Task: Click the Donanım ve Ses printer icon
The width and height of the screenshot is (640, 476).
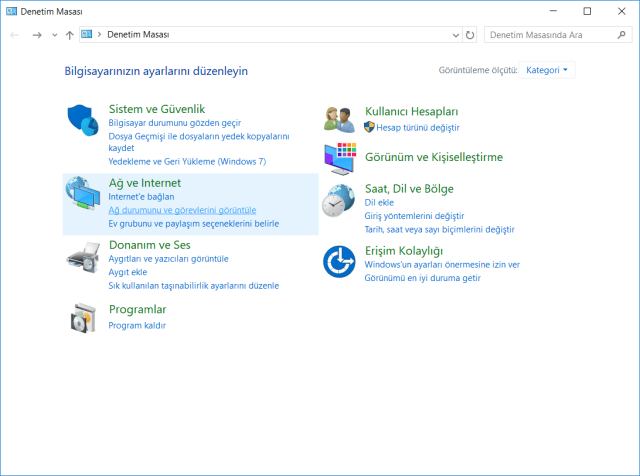Action: pyautogui.click(x=83, y=258)
